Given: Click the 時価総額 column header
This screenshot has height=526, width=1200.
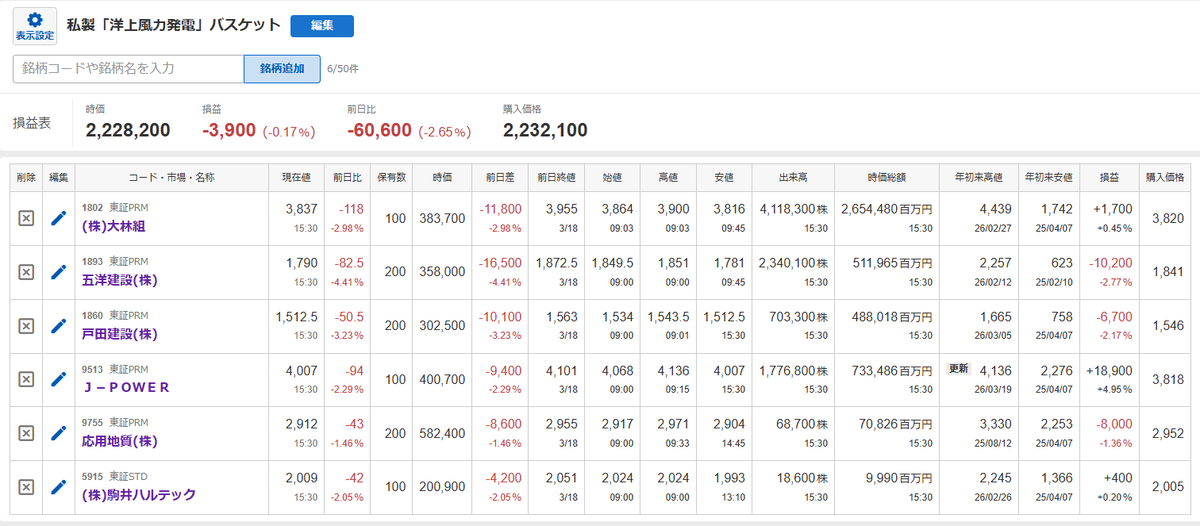Looking at the screenshot, I should tap(888, 178).
